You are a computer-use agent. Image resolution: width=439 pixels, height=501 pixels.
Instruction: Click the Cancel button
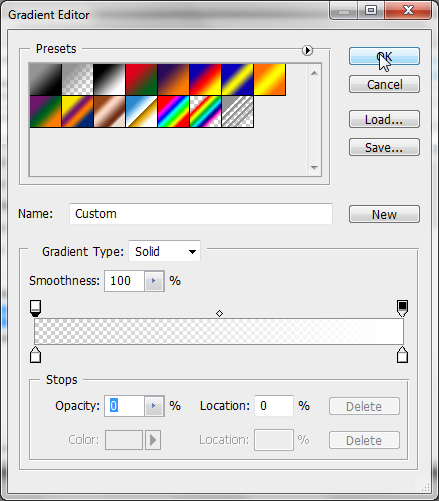pyautogui.click(x=384, y=84)
